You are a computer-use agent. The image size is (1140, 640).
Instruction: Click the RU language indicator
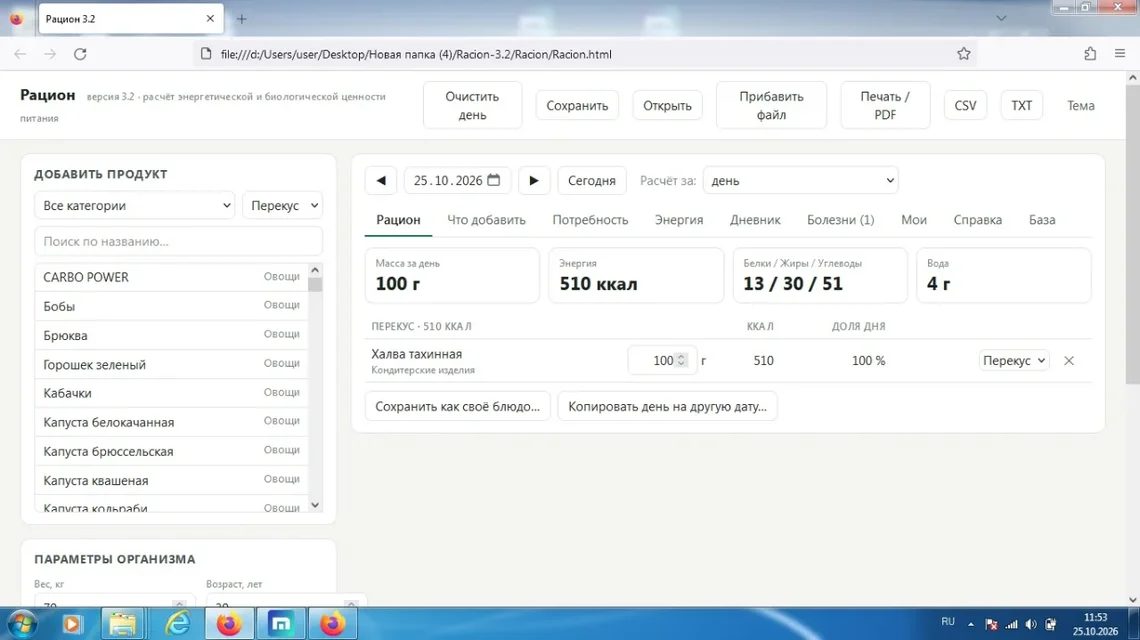pos(948,622)
